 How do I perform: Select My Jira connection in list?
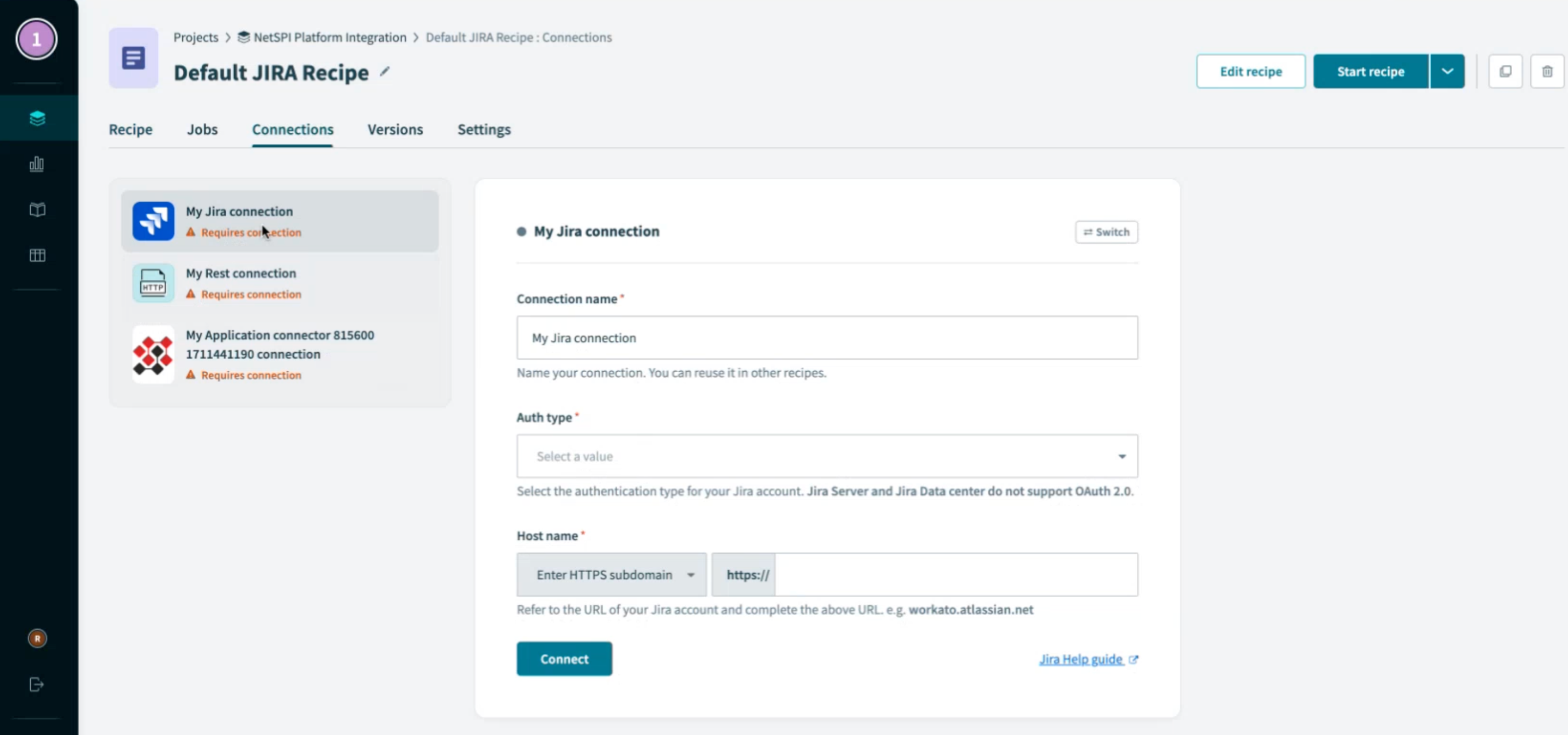pos(279,221)
